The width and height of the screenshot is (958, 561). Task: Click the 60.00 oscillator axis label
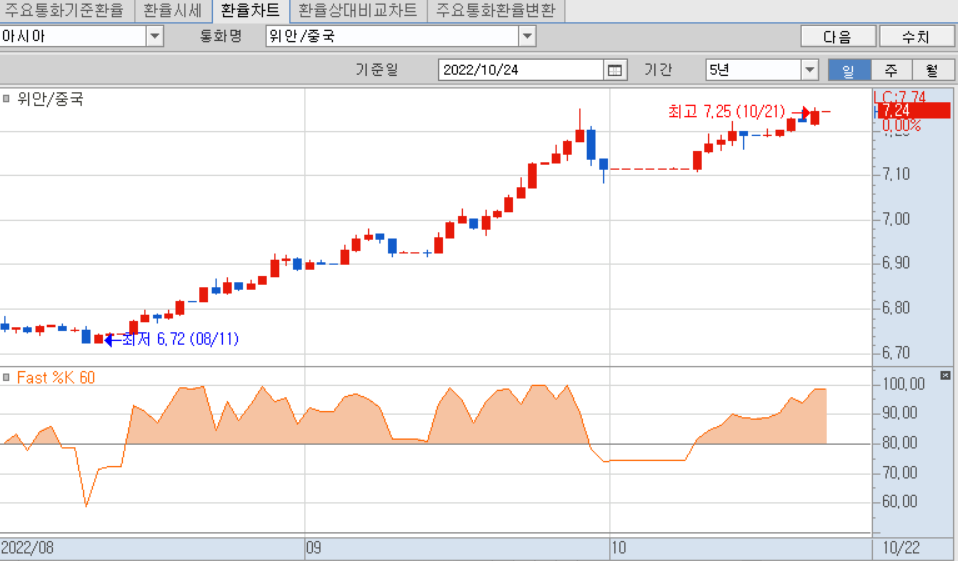pyautogui.click(x=900, y=501)
